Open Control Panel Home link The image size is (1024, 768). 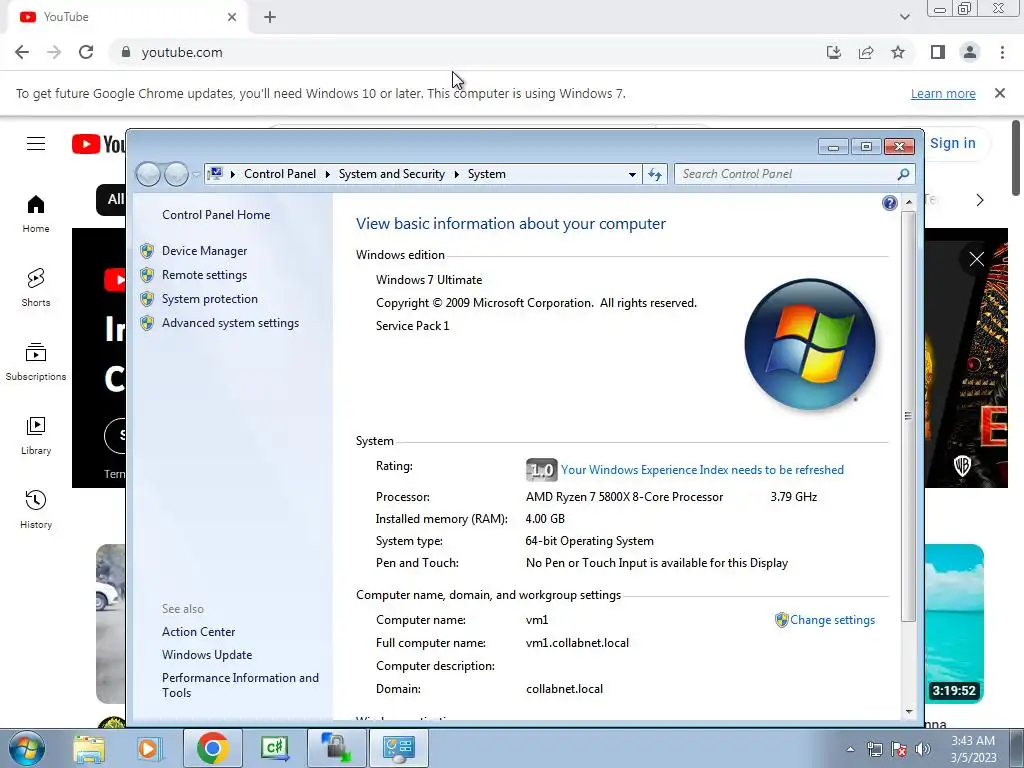(x=216, y=215)
